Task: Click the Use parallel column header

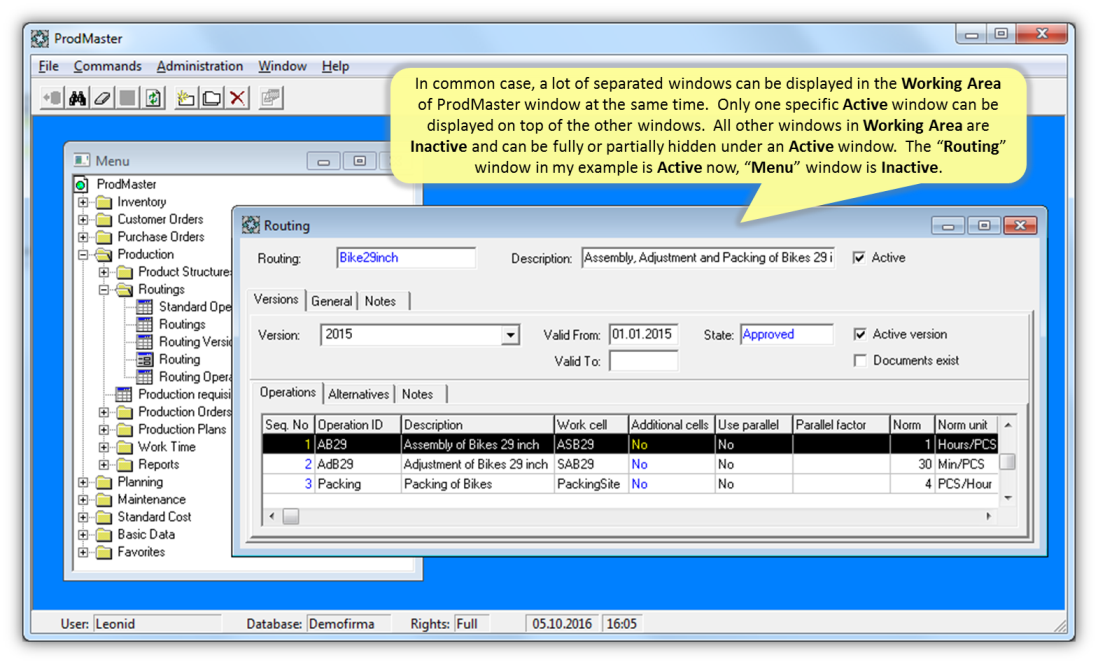Action: [x=753, y=424]
